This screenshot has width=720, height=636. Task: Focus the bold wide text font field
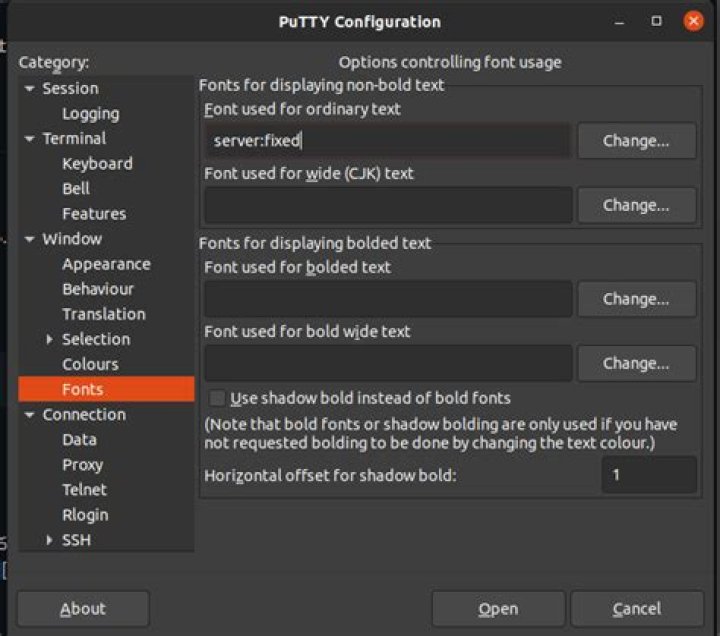point(388,364)
